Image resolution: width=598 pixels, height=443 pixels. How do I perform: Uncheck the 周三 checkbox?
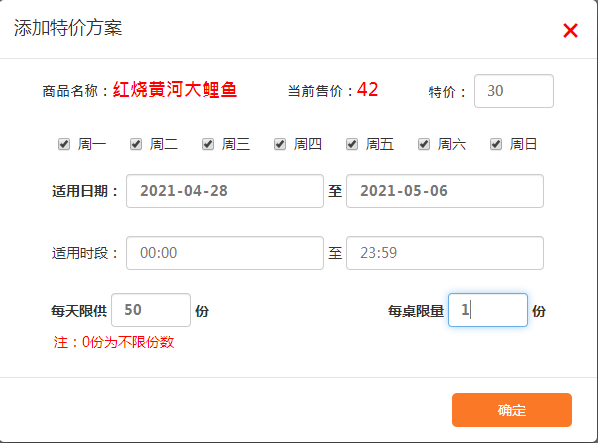pos(208,144)
